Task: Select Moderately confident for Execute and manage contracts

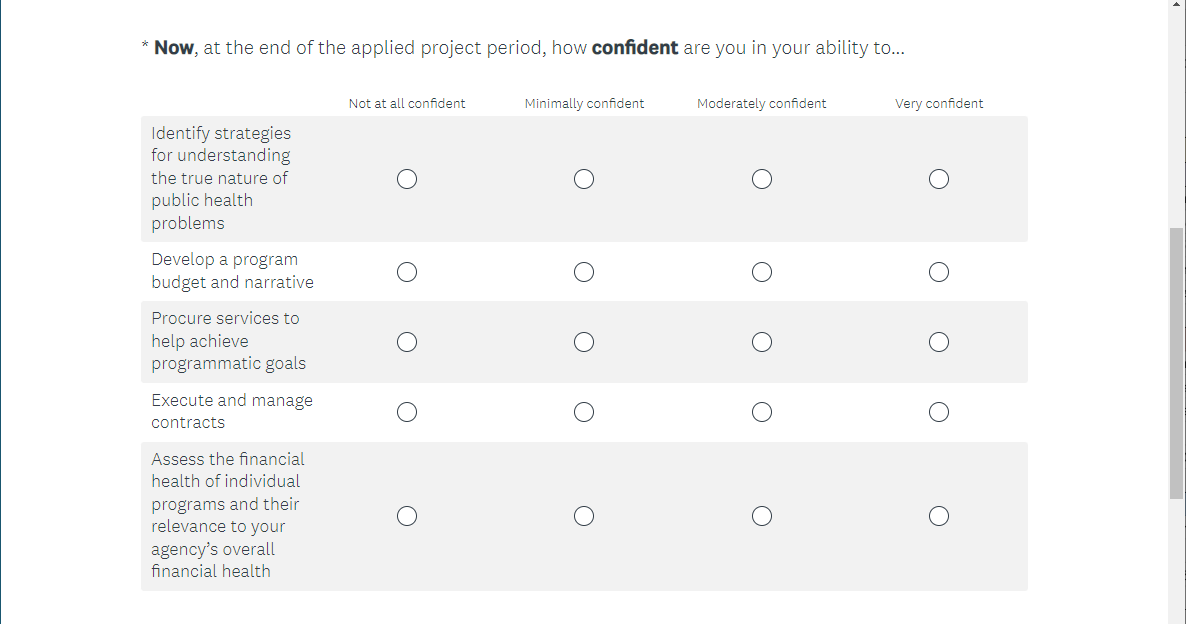Action: [762, 412]
